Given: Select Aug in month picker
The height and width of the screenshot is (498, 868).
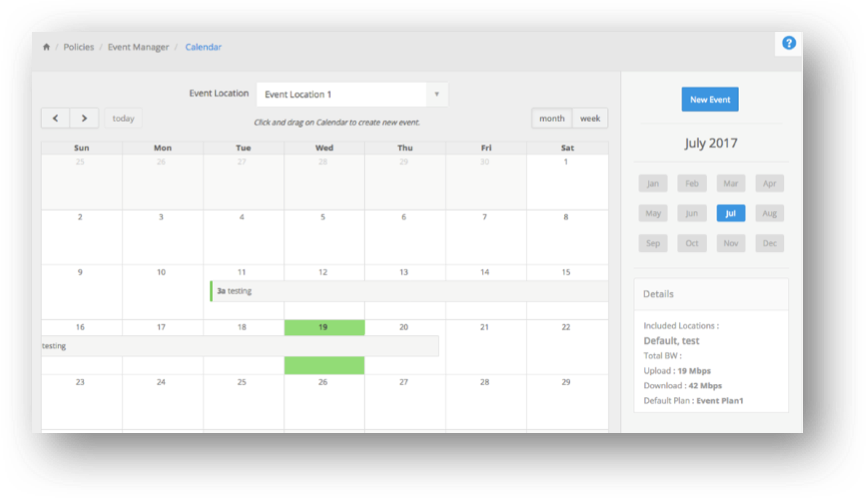Looking at the screenshot, I should click(769, 213).
